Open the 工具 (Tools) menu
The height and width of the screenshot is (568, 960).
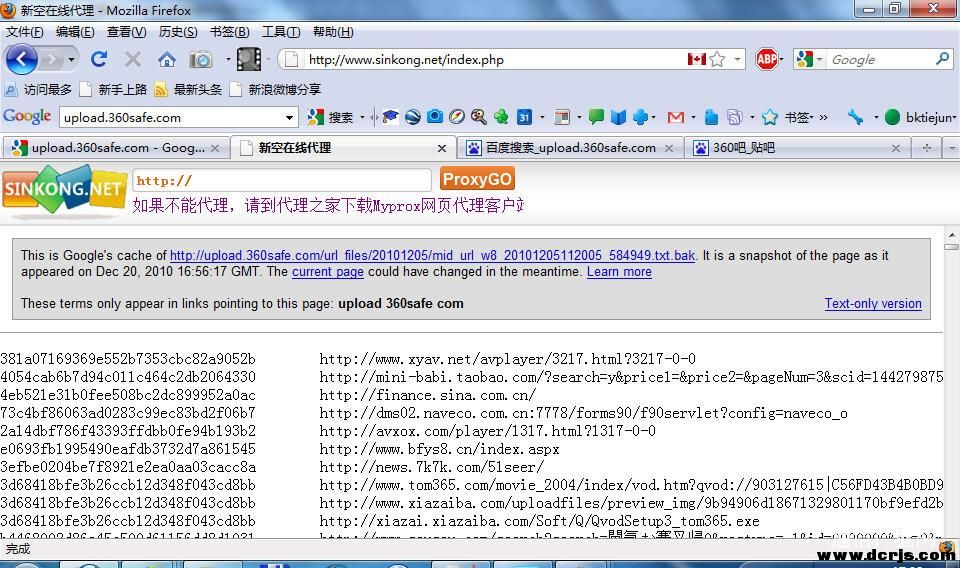(280, 32)
